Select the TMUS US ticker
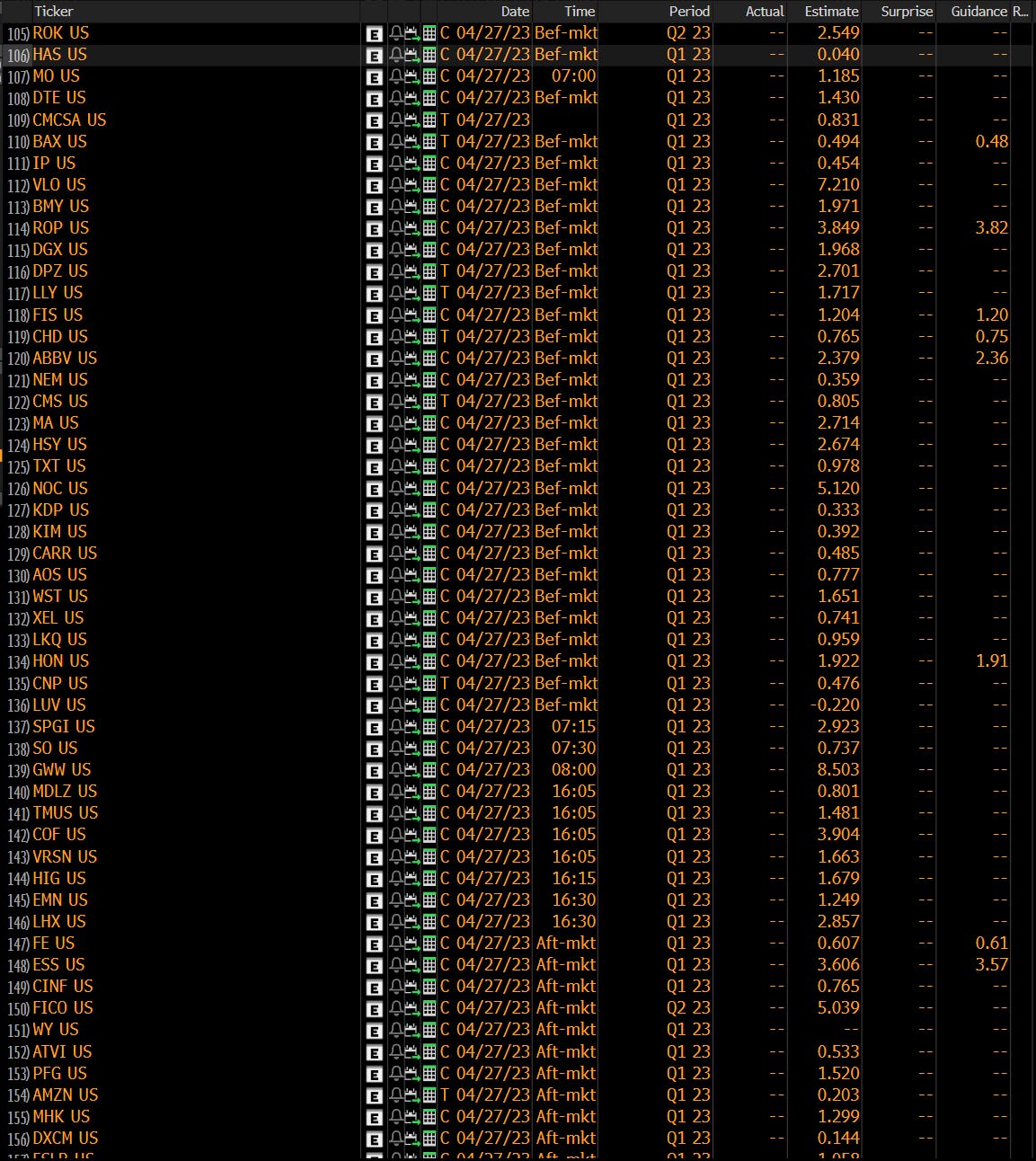Image resolution: width=1036 pixels, height=1161 pixels. pyautogui.click(x=66, y=813)
